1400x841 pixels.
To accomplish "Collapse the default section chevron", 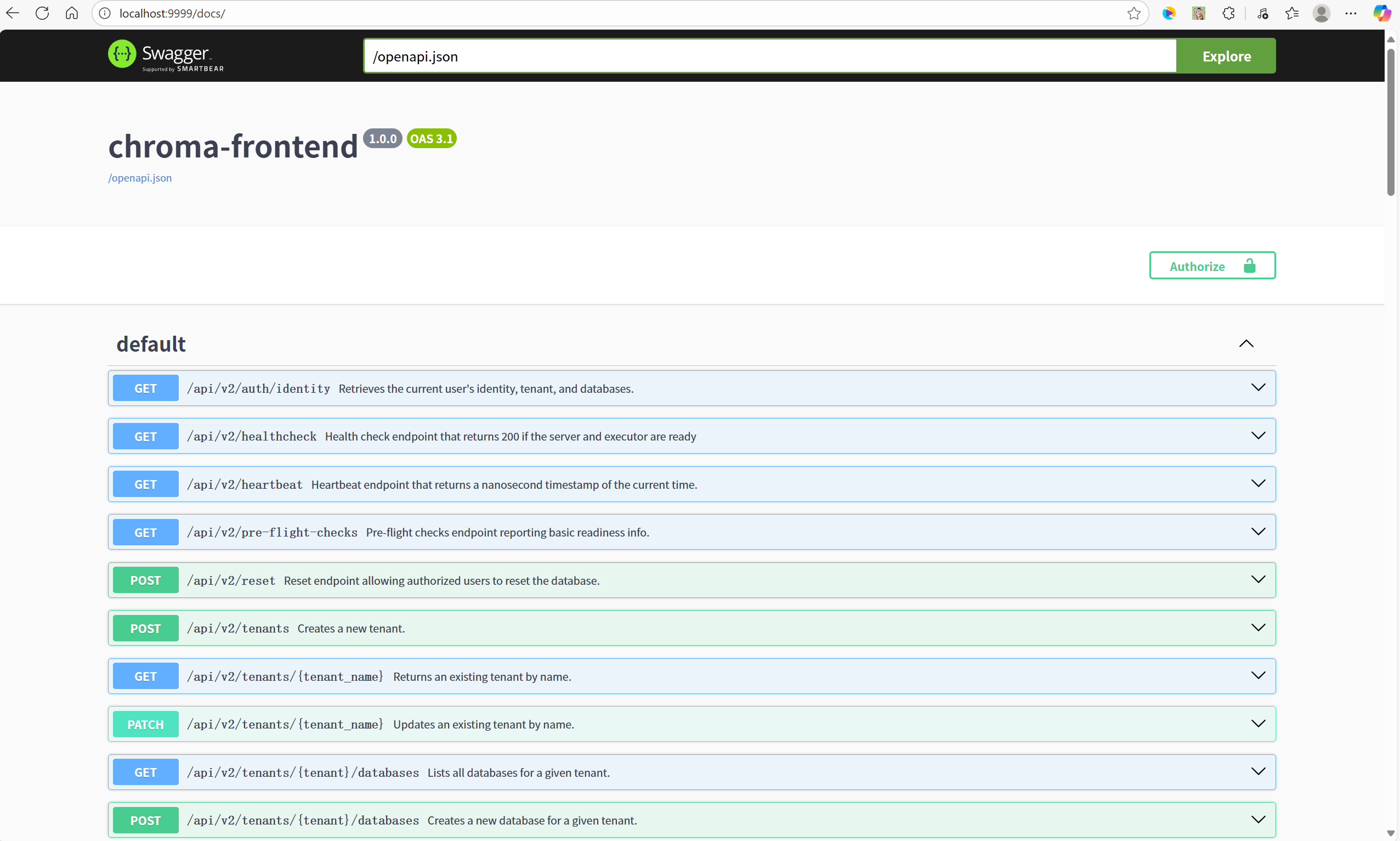I will coord(1246,344).
